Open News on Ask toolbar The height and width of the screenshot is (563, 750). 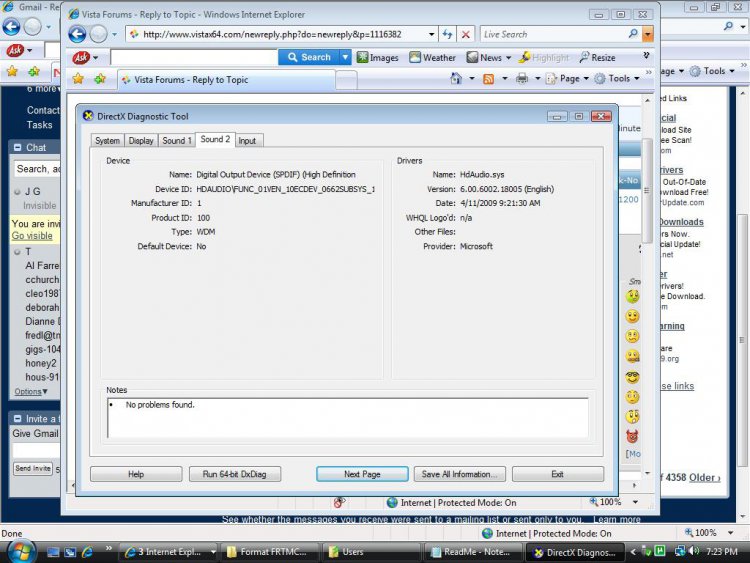(485, 57)
